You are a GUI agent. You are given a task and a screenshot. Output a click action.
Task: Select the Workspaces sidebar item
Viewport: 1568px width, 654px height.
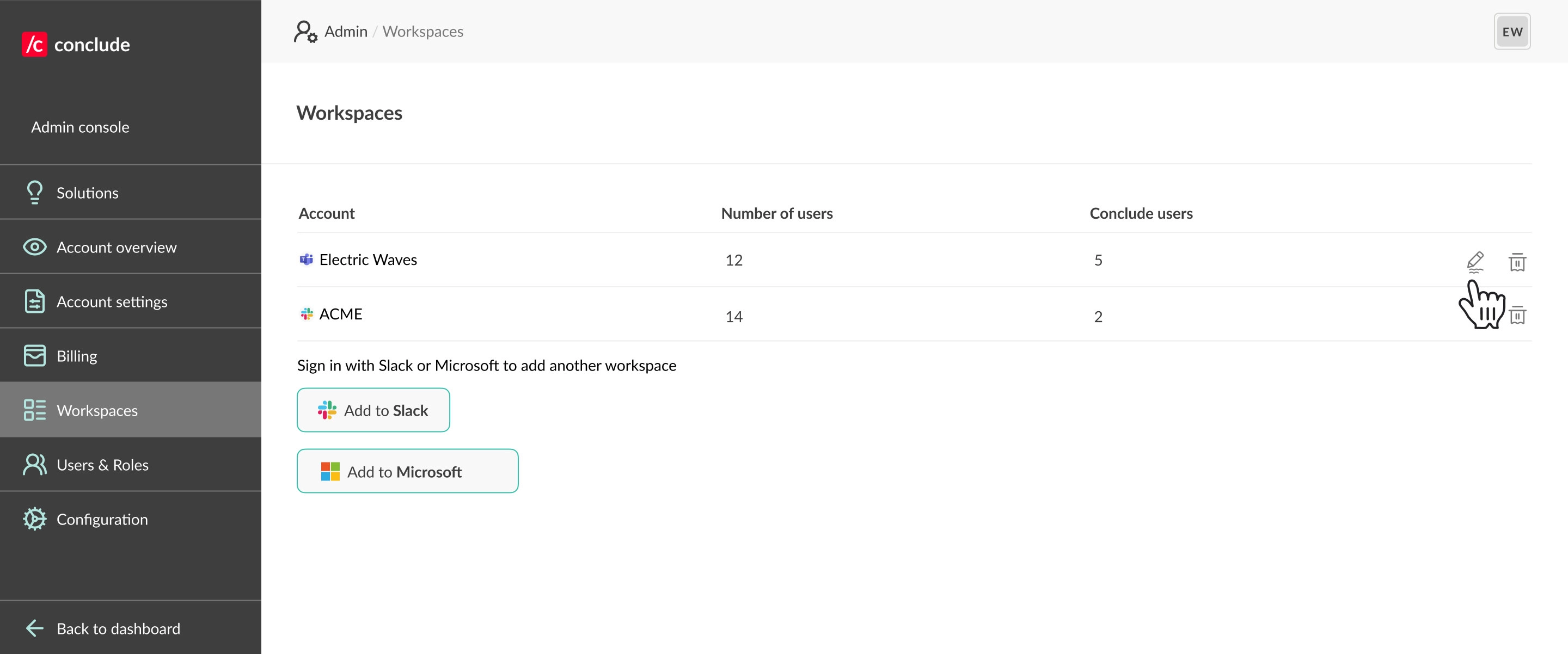click(97, 411)
